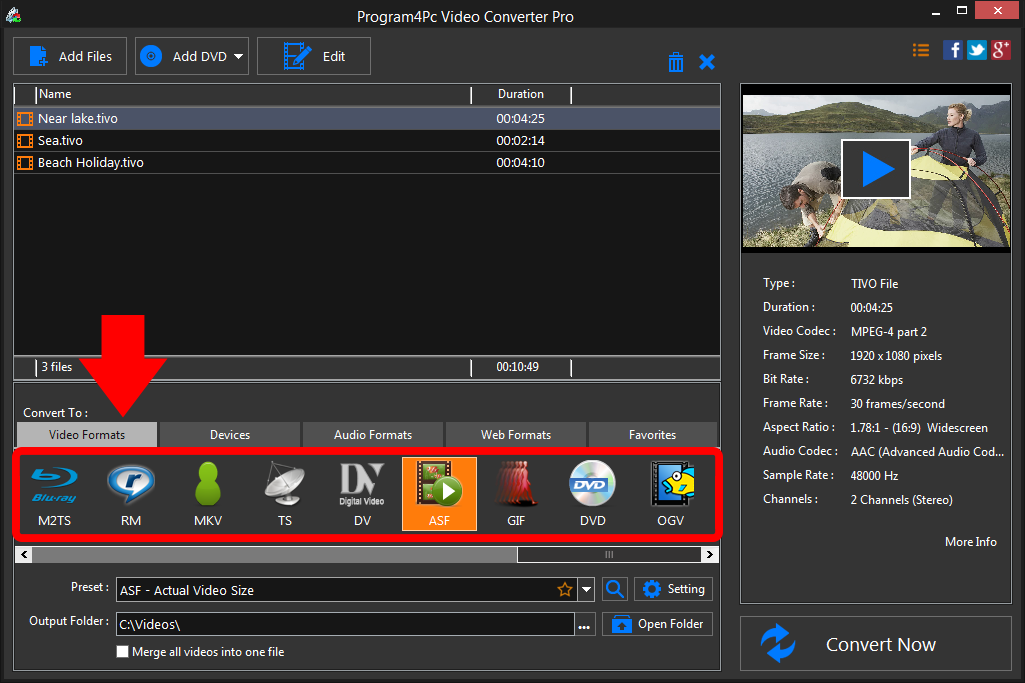Switch to the Devices tab

[230, 435]
